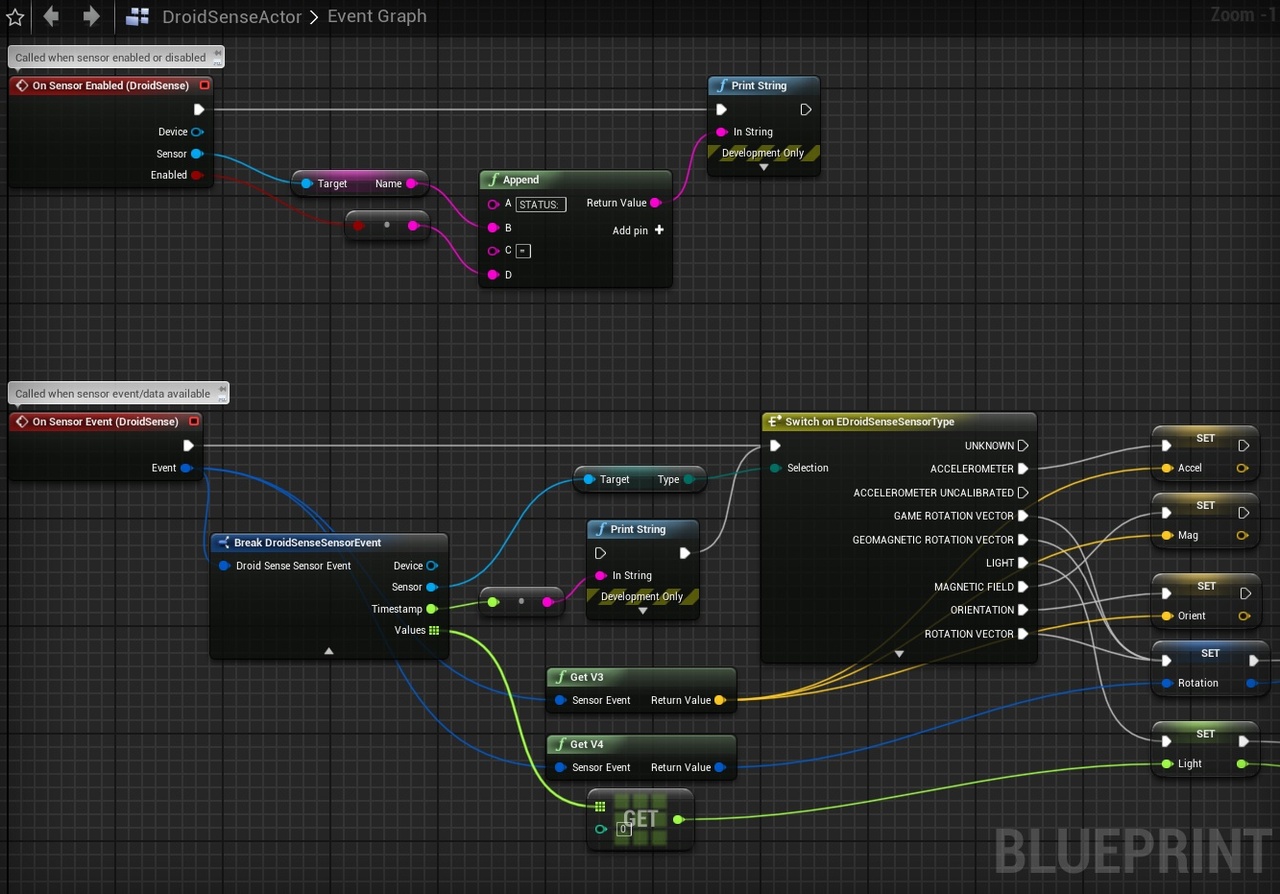Viewport: 1280px width, 894px height.
Task: Select the 'Called when sensor enabled or disabled' comment
Action: coord(116,58)
